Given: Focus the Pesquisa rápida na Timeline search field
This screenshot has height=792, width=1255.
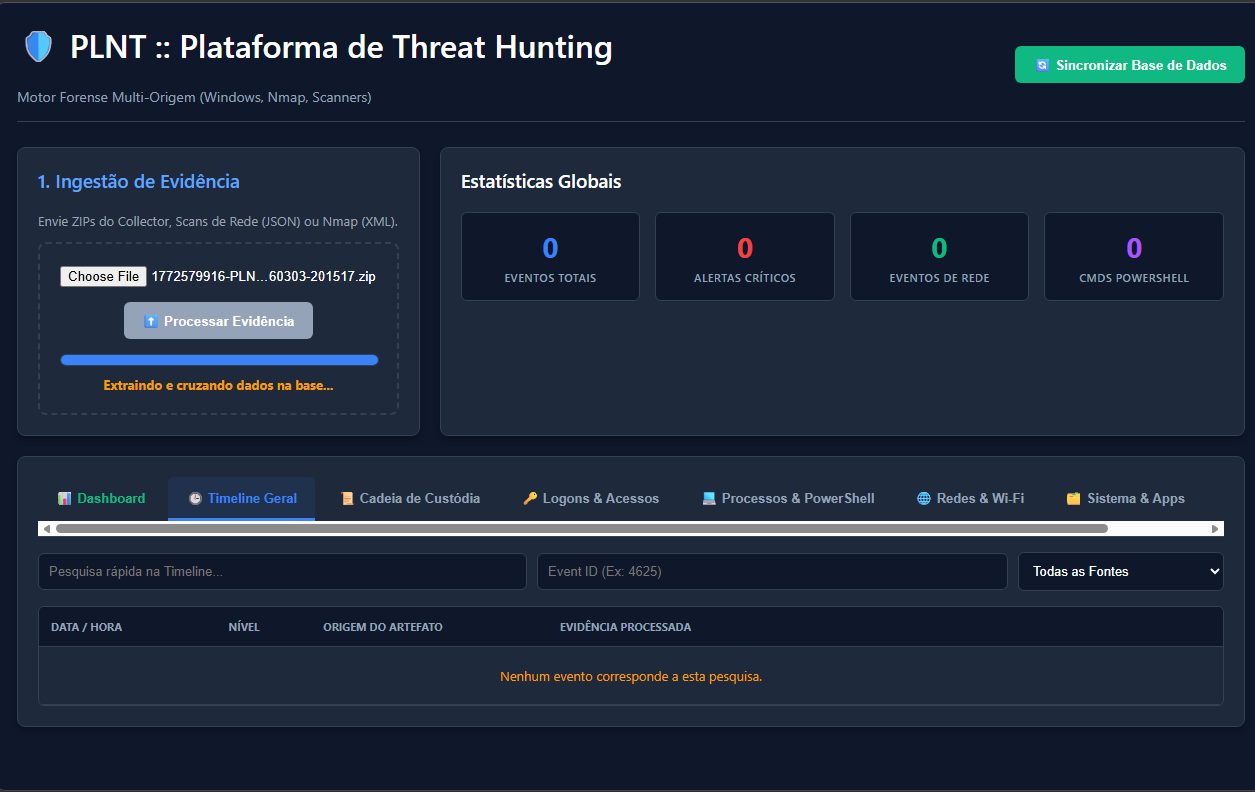Looking at the screenshot, I should (x=282, y=571).
